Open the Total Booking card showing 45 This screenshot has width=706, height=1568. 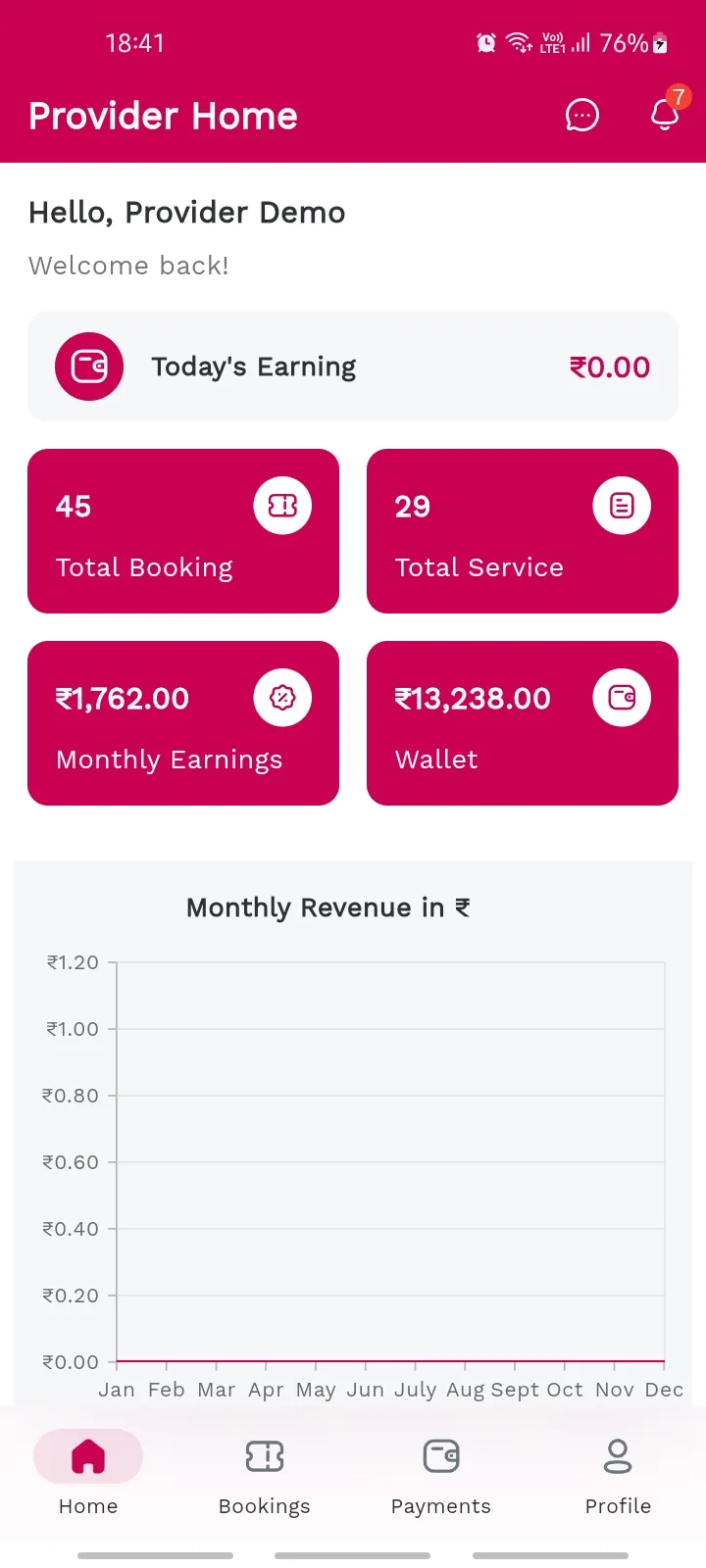tap(183, 531)
